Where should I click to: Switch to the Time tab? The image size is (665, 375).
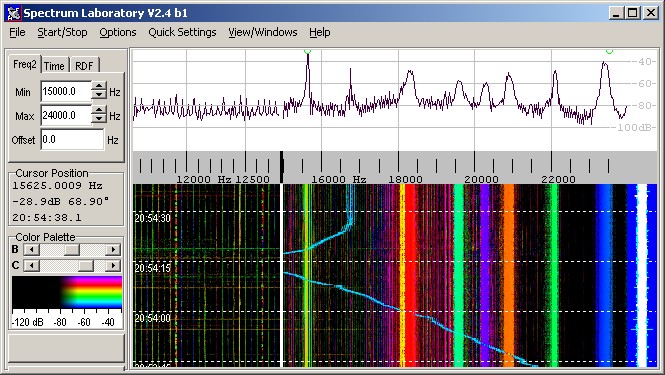click(54, 66)
